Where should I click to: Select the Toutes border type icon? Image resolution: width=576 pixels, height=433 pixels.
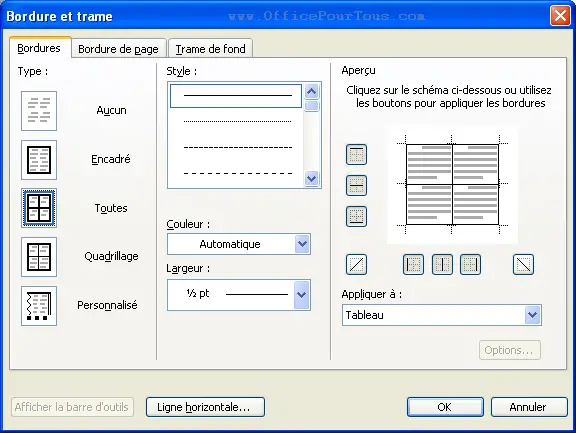pos(39,208)
